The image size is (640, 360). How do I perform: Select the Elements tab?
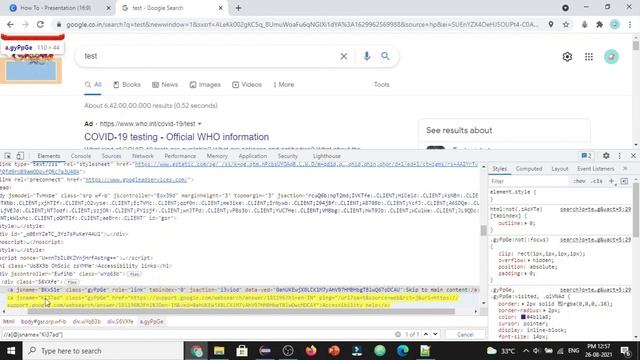(x=49, y=156)
